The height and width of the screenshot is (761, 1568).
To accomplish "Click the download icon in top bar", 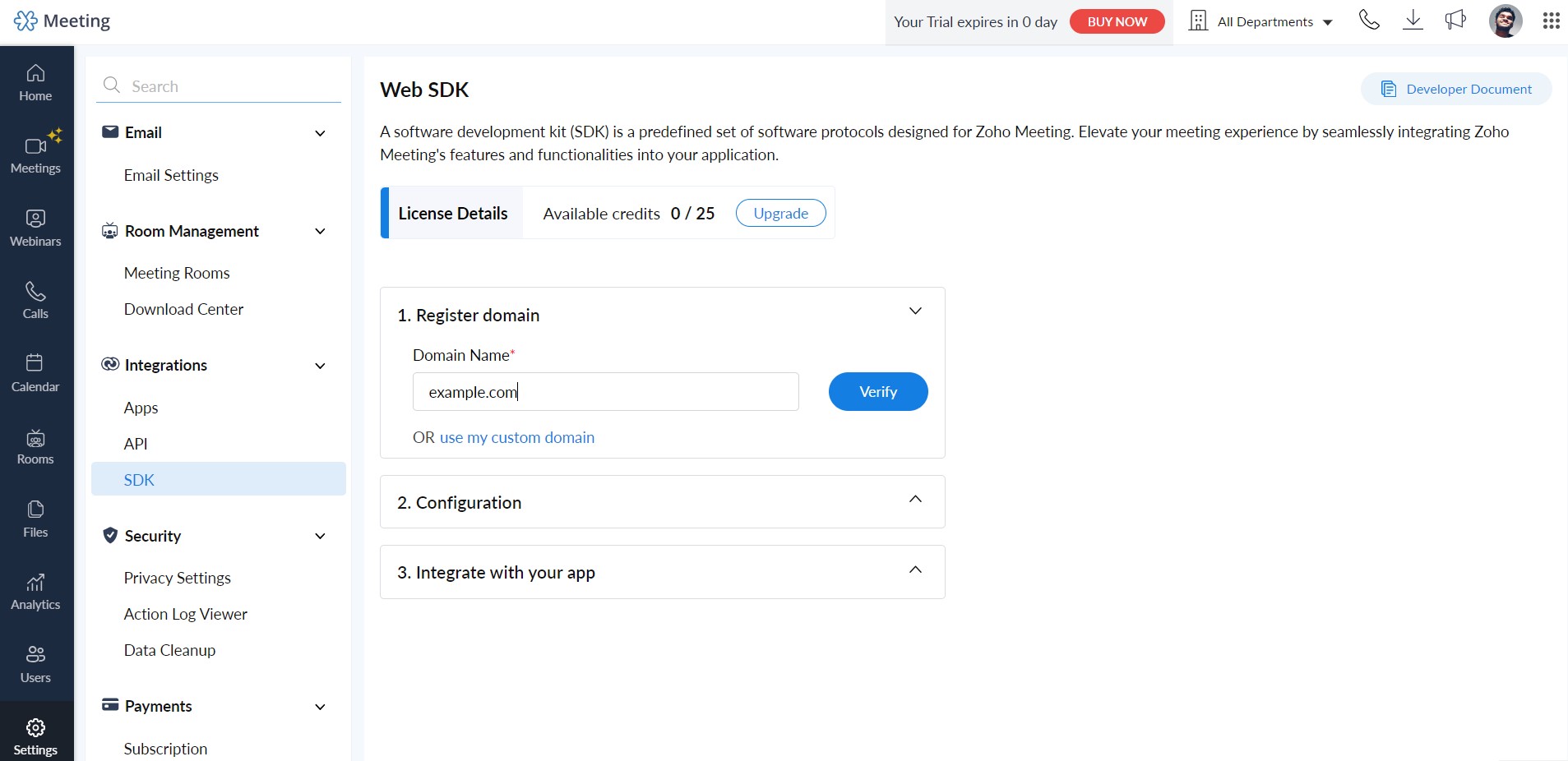I will point(1413,21).
